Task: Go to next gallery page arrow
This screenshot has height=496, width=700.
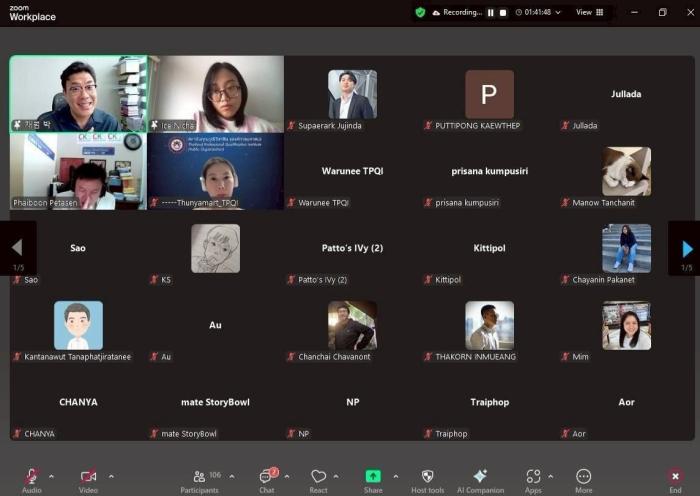Action: point(688,249)
